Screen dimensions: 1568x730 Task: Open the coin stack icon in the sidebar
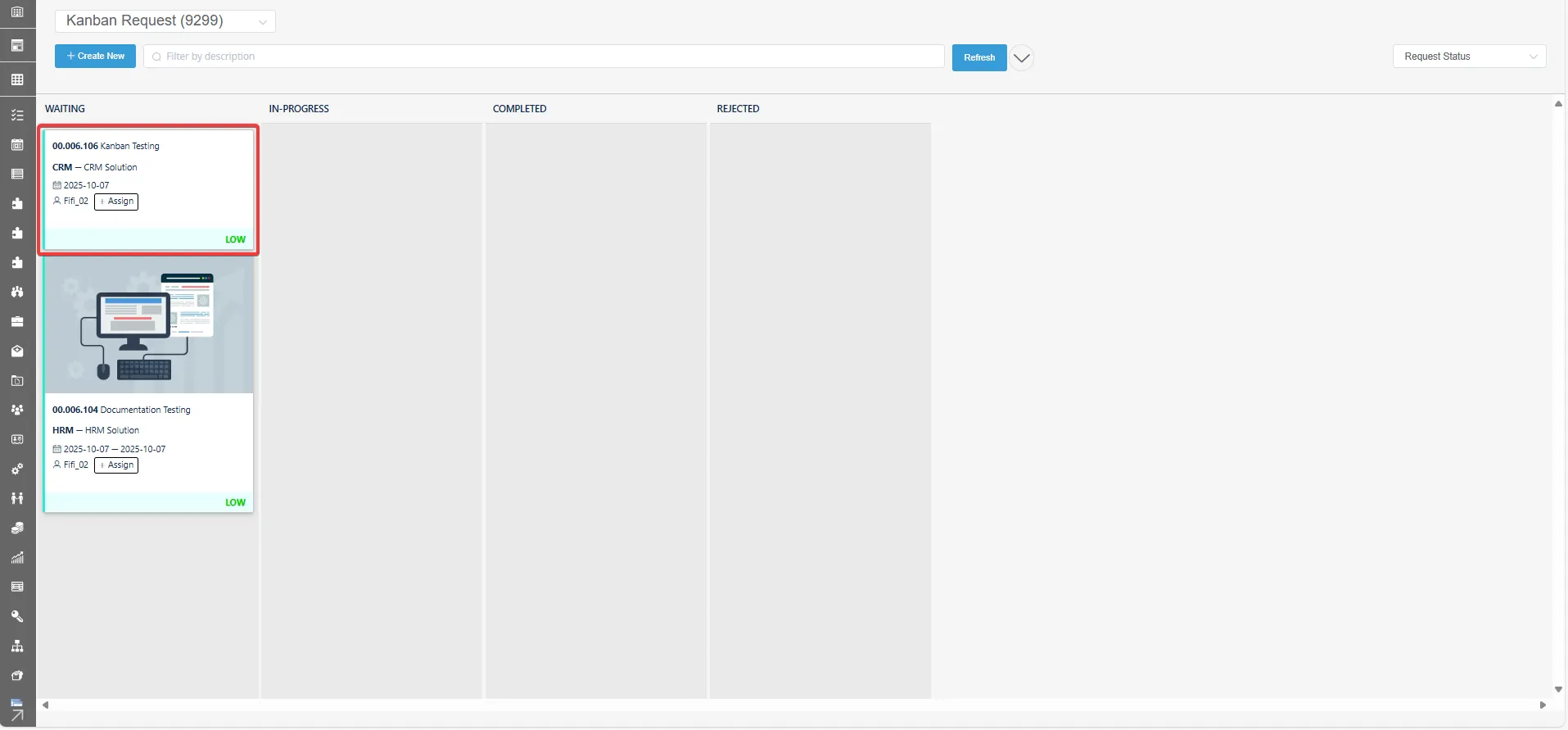(x=17, y=528)
